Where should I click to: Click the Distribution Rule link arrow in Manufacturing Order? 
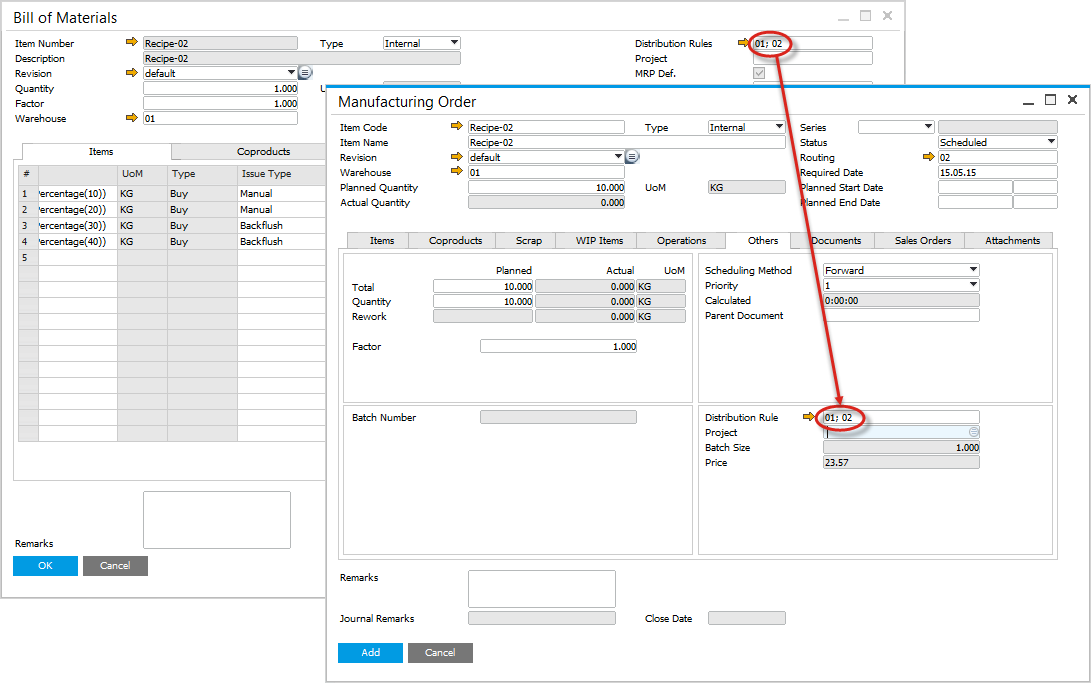point(810,417)
